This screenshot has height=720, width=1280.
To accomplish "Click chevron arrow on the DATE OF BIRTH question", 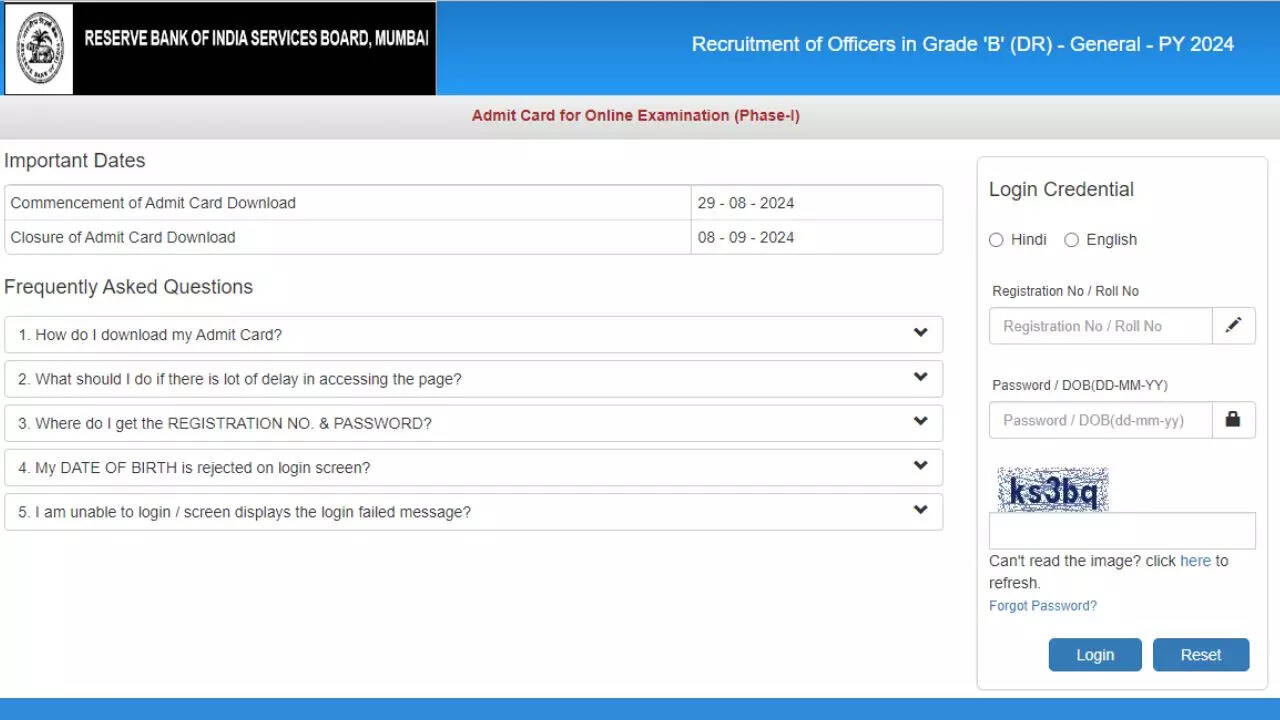I will coord(920,467).
